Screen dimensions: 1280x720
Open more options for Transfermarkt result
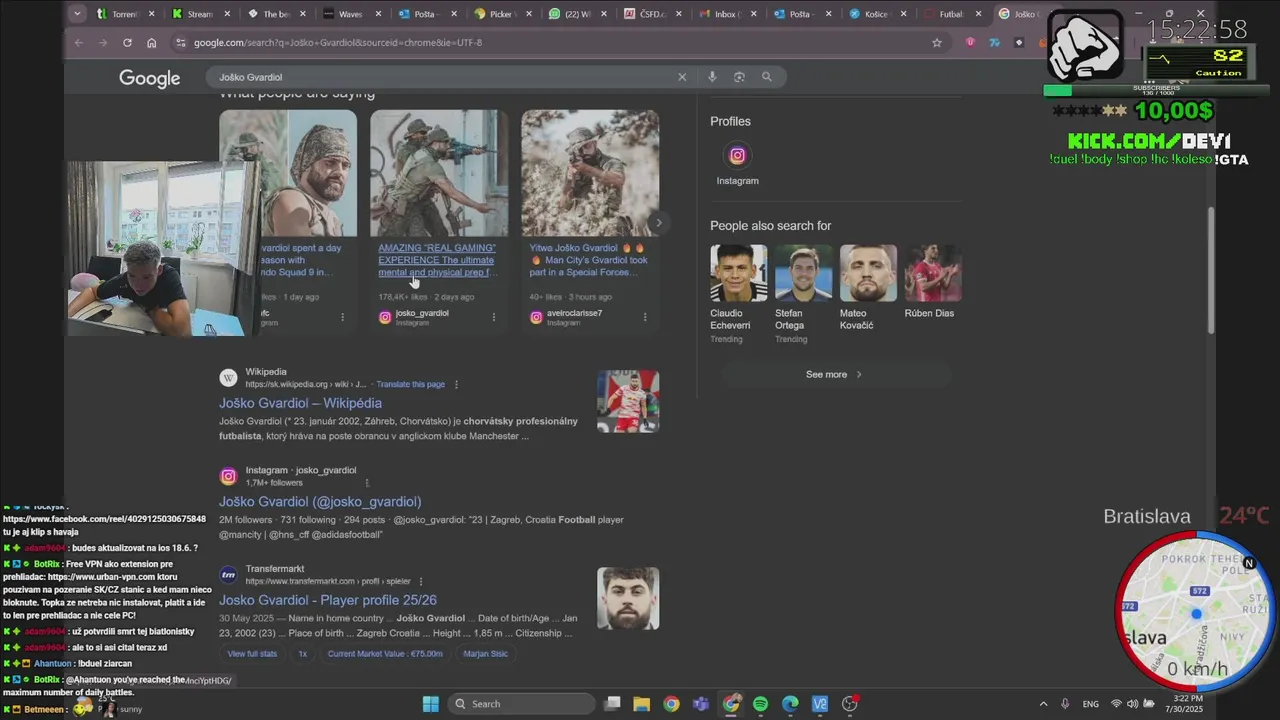[420, 581]
